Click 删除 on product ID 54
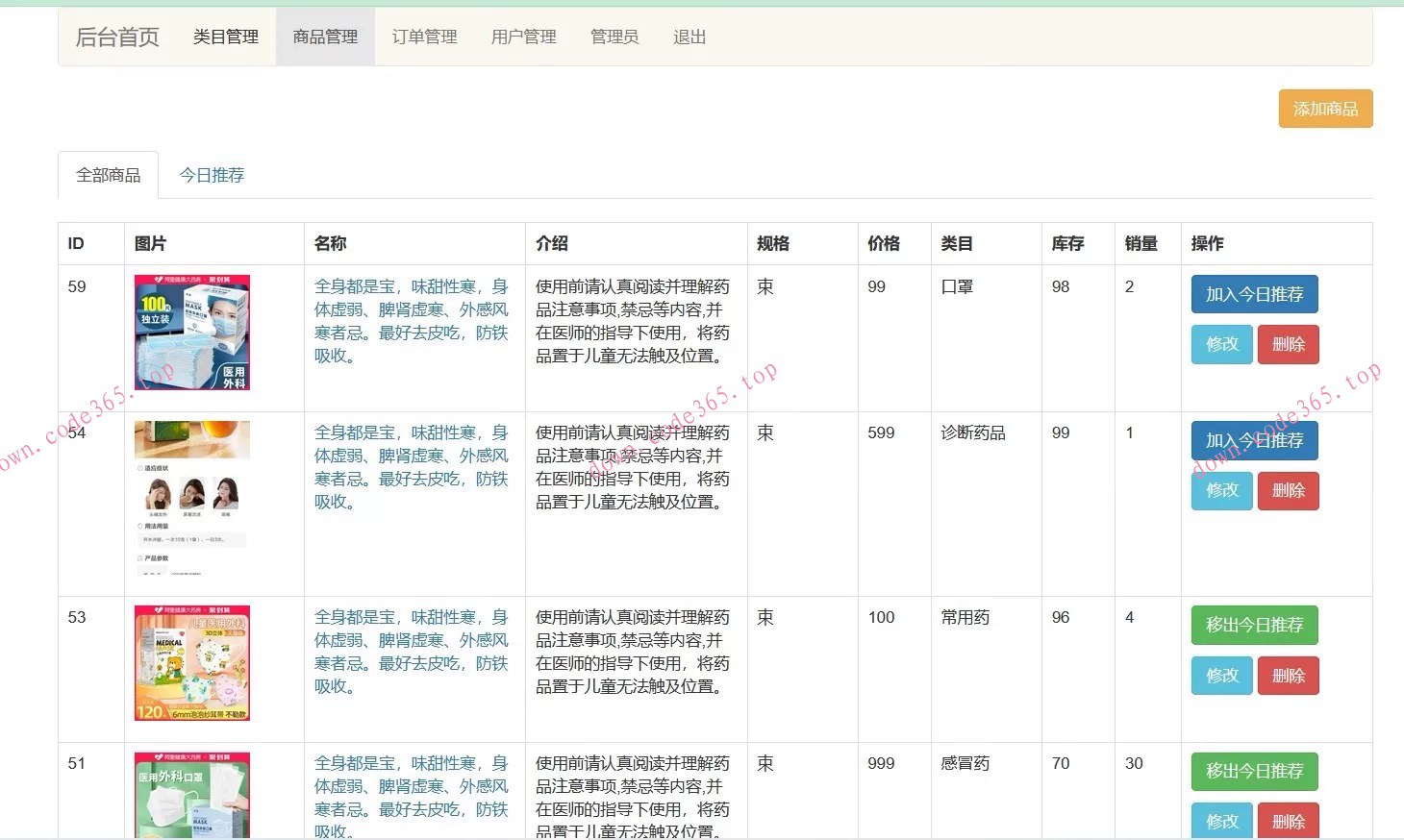This screenshot has height=840, width=1404. (1288, 490)
